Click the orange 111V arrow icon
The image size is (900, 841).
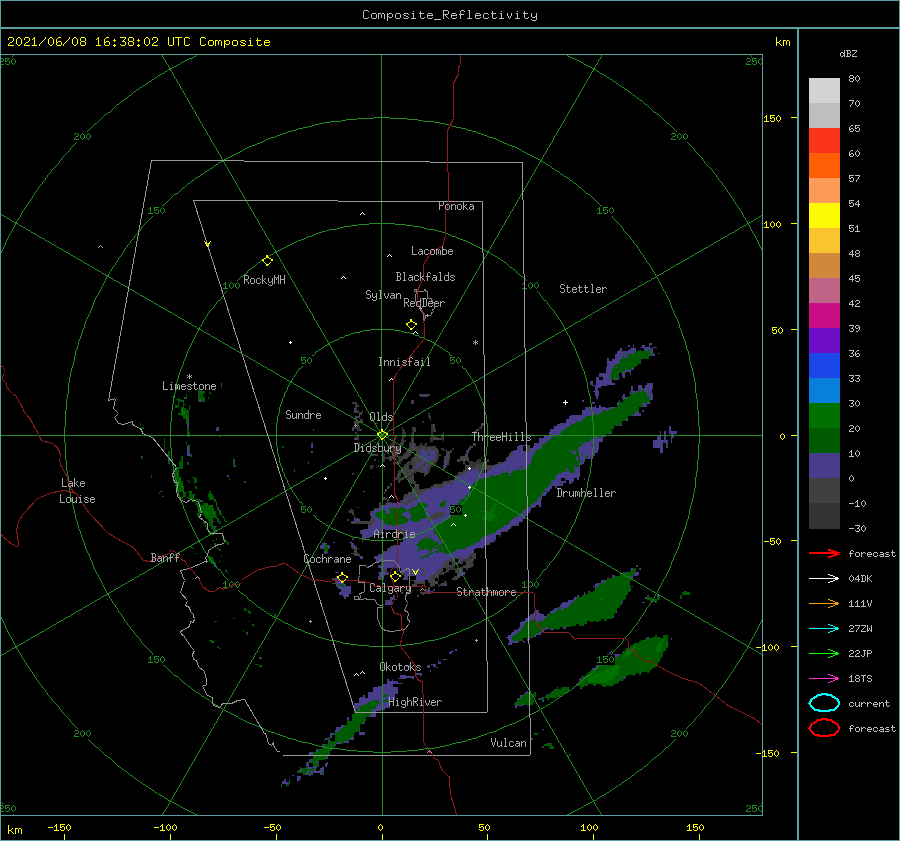[x=824, y=603]
